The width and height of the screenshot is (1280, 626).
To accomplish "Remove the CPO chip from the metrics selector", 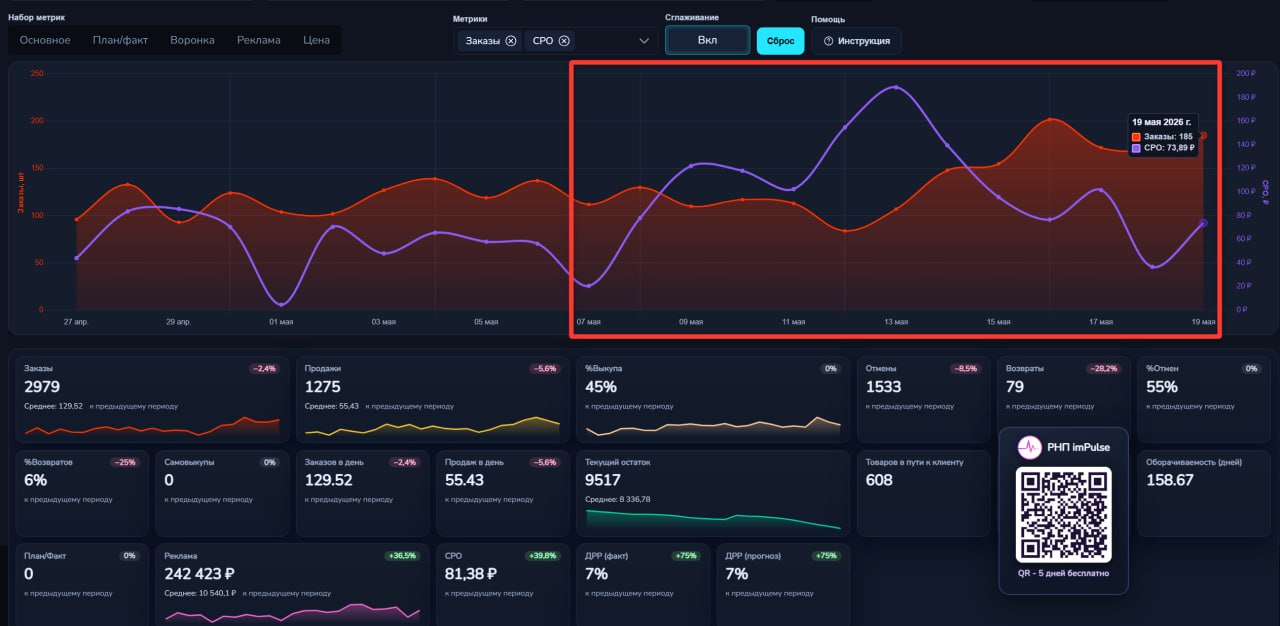I will click(x=564, y=41).
